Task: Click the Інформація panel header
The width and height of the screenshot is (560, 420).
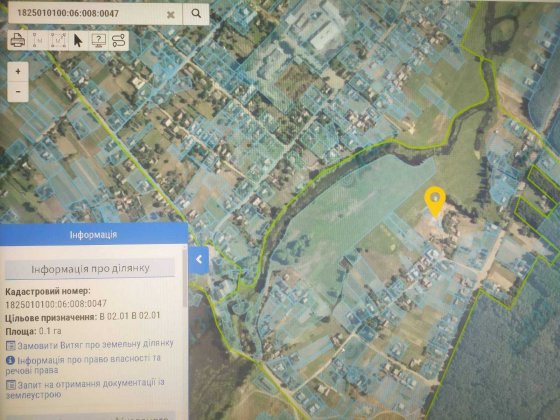Action: coord(94,234)
